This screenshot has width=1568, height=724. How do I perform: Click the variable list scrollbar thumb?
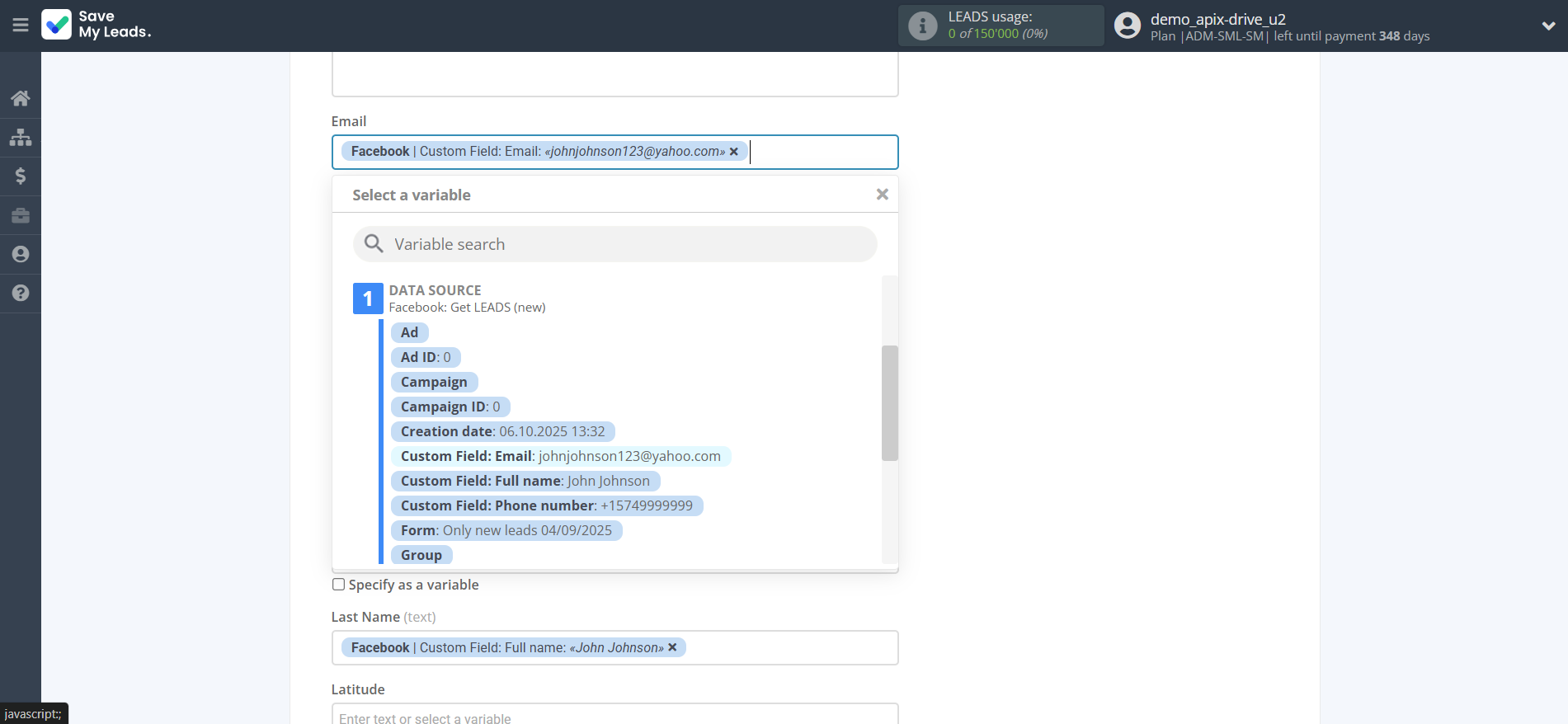point(889,402)
